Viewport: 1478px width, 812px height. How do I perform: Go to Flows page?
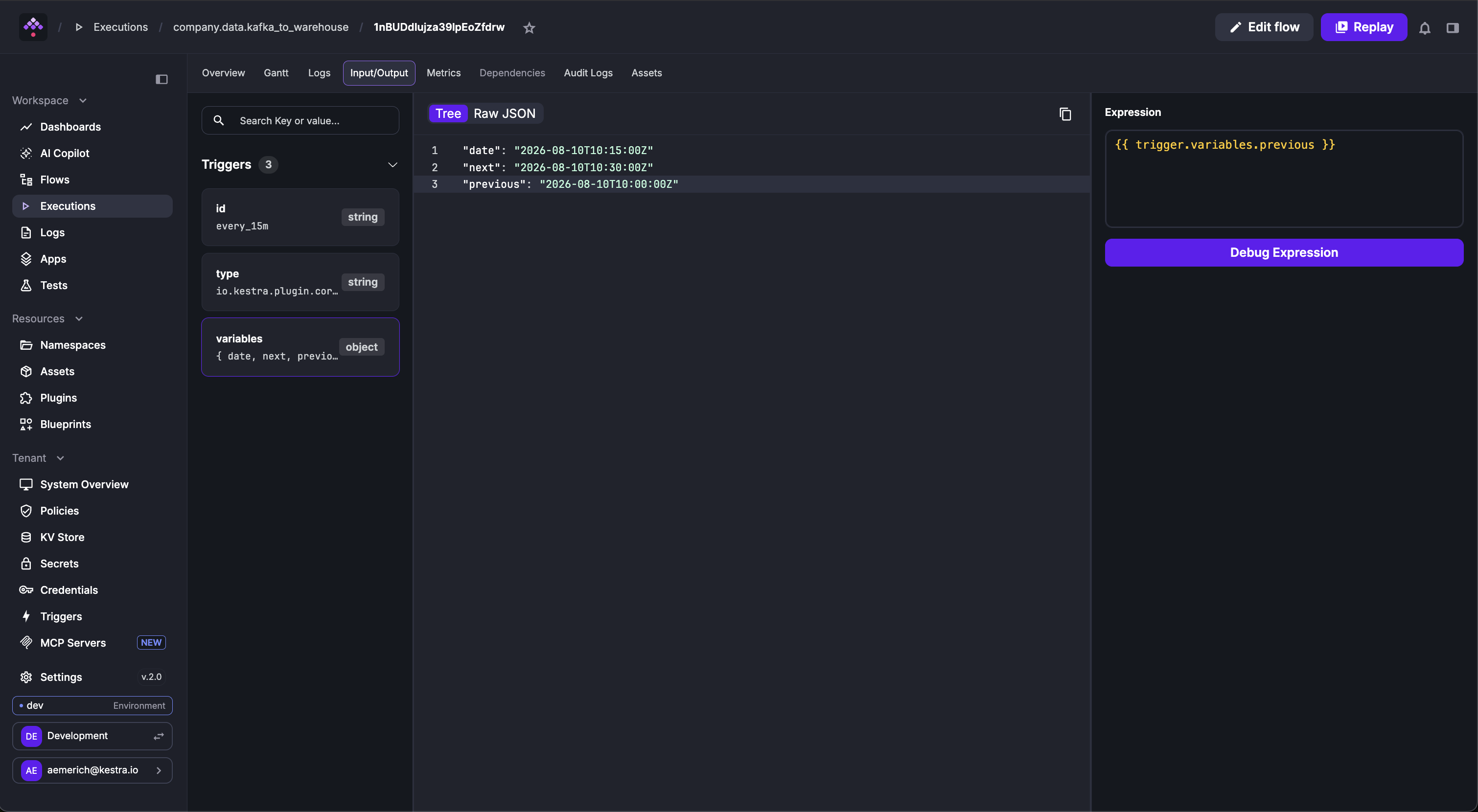(x=92, y=180)
